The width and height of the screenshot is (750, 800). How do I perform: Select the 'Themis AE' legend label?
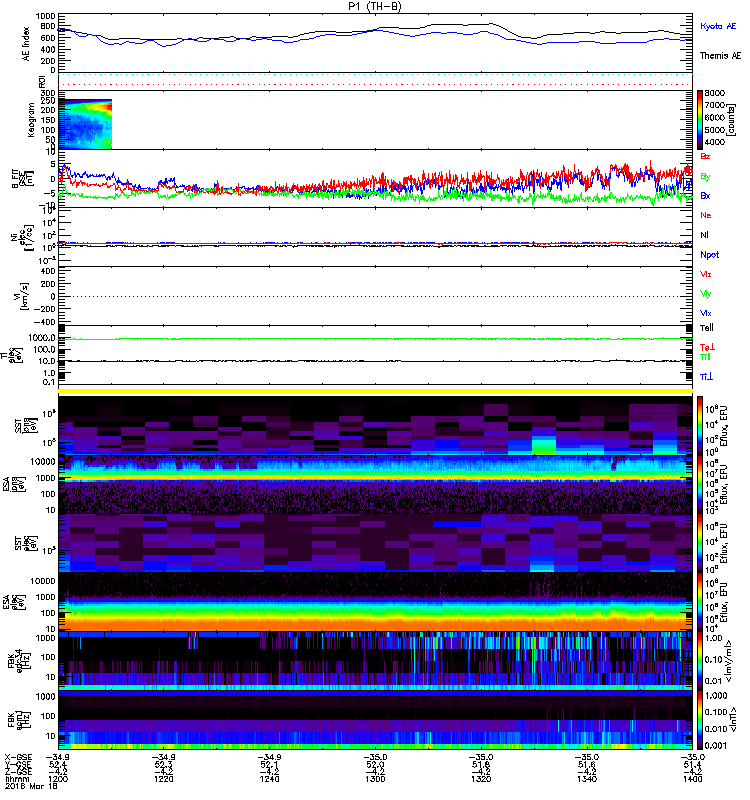[720, 56]
